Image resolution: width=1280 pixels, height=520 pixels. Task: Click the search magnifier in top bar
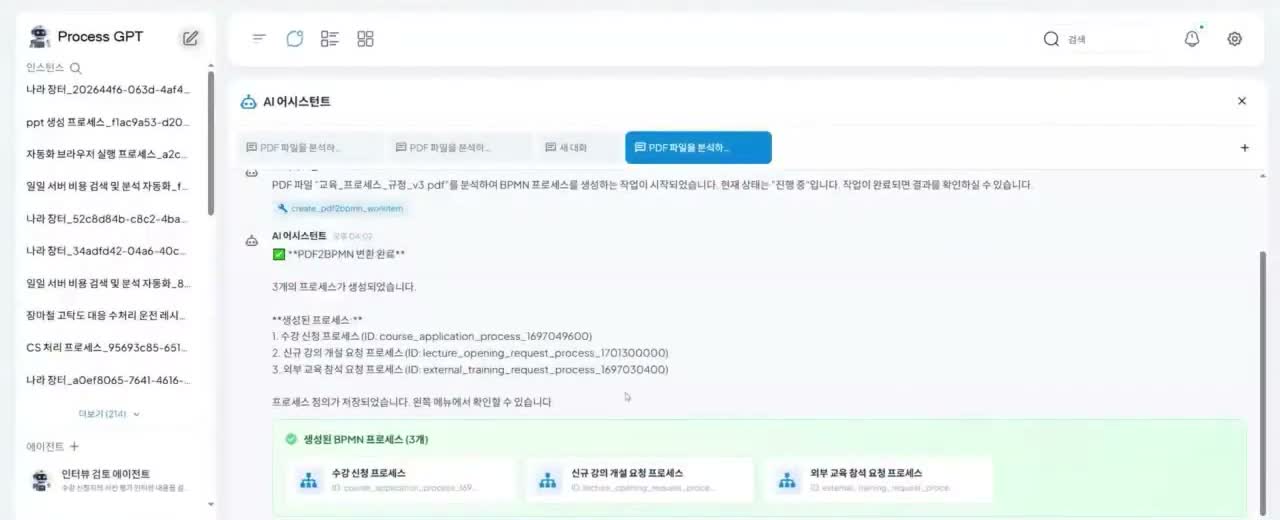[x=1051, y=39]
